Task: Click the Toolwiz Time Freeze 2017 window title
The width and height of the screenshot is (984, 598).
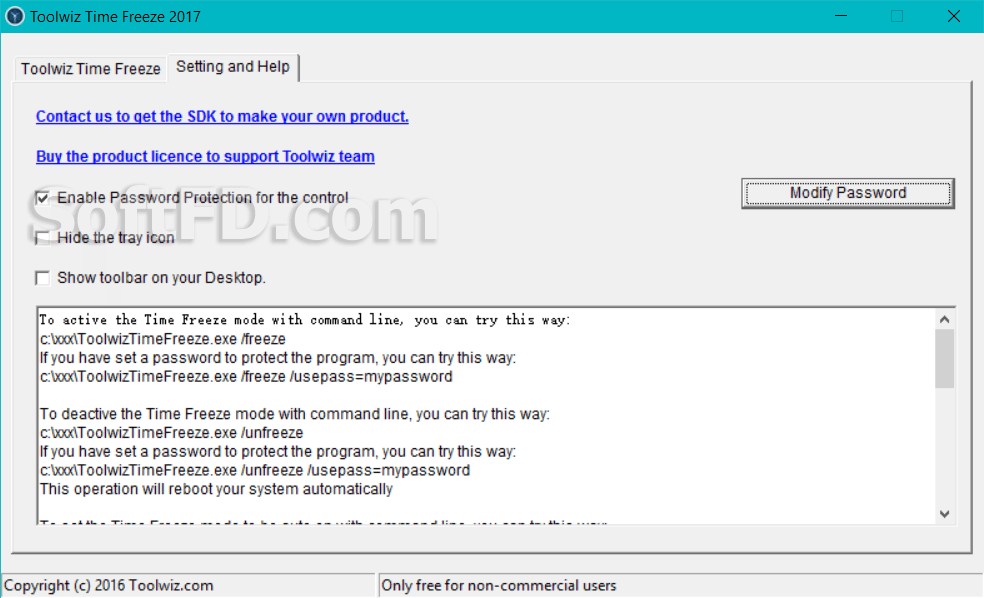Action: click(115, 17)
